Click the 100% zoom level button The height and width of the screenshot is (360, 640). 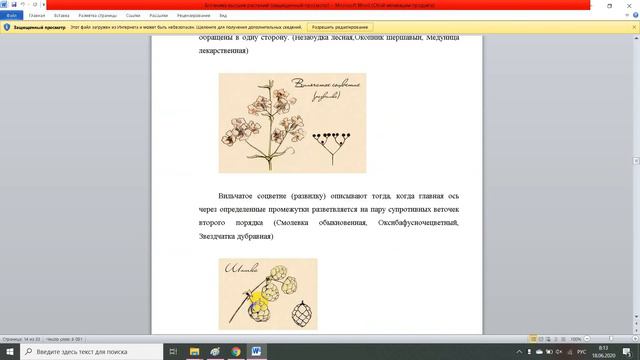point(576,339)
